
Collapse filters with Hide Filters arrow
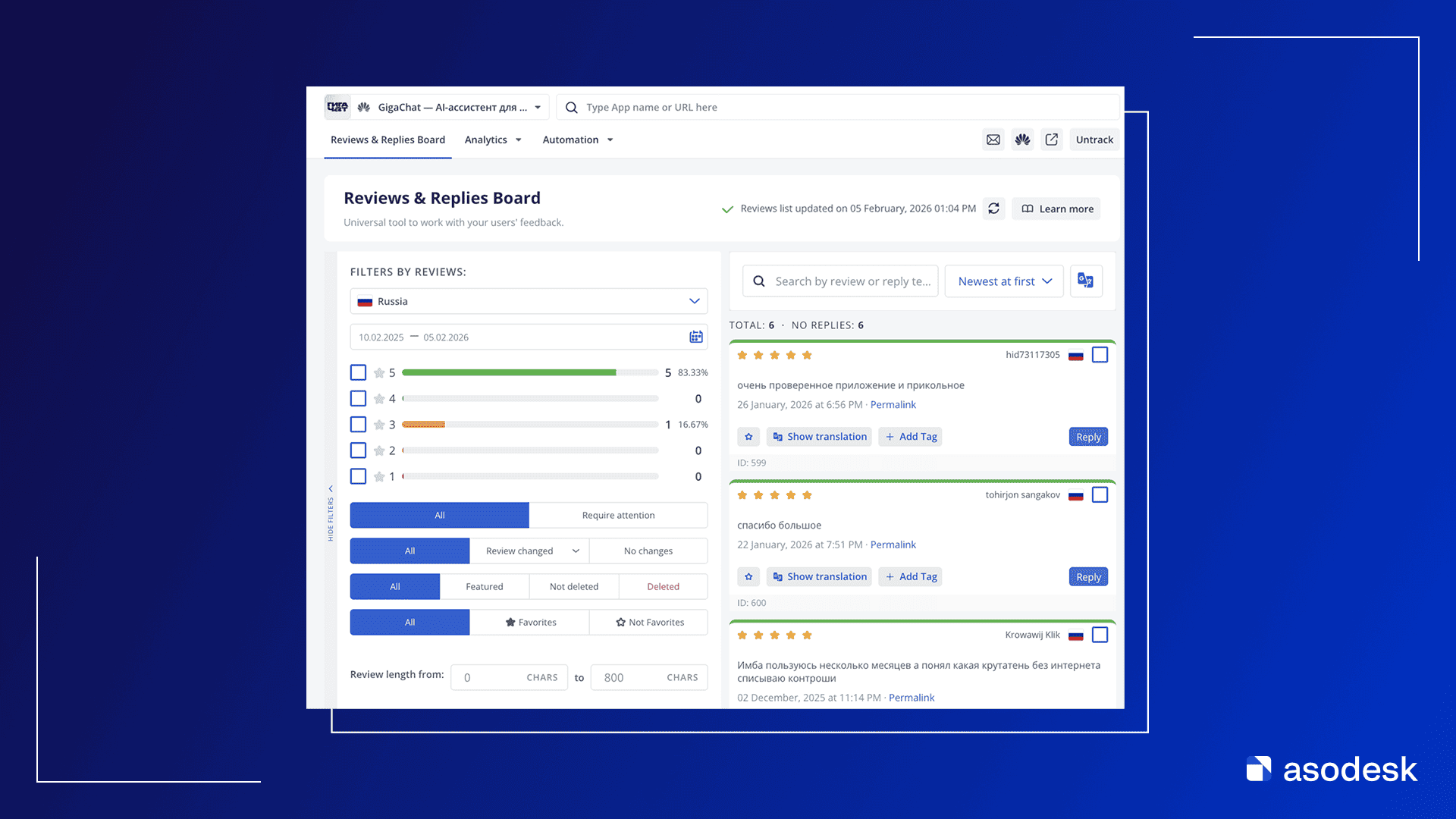pos(331,489)
